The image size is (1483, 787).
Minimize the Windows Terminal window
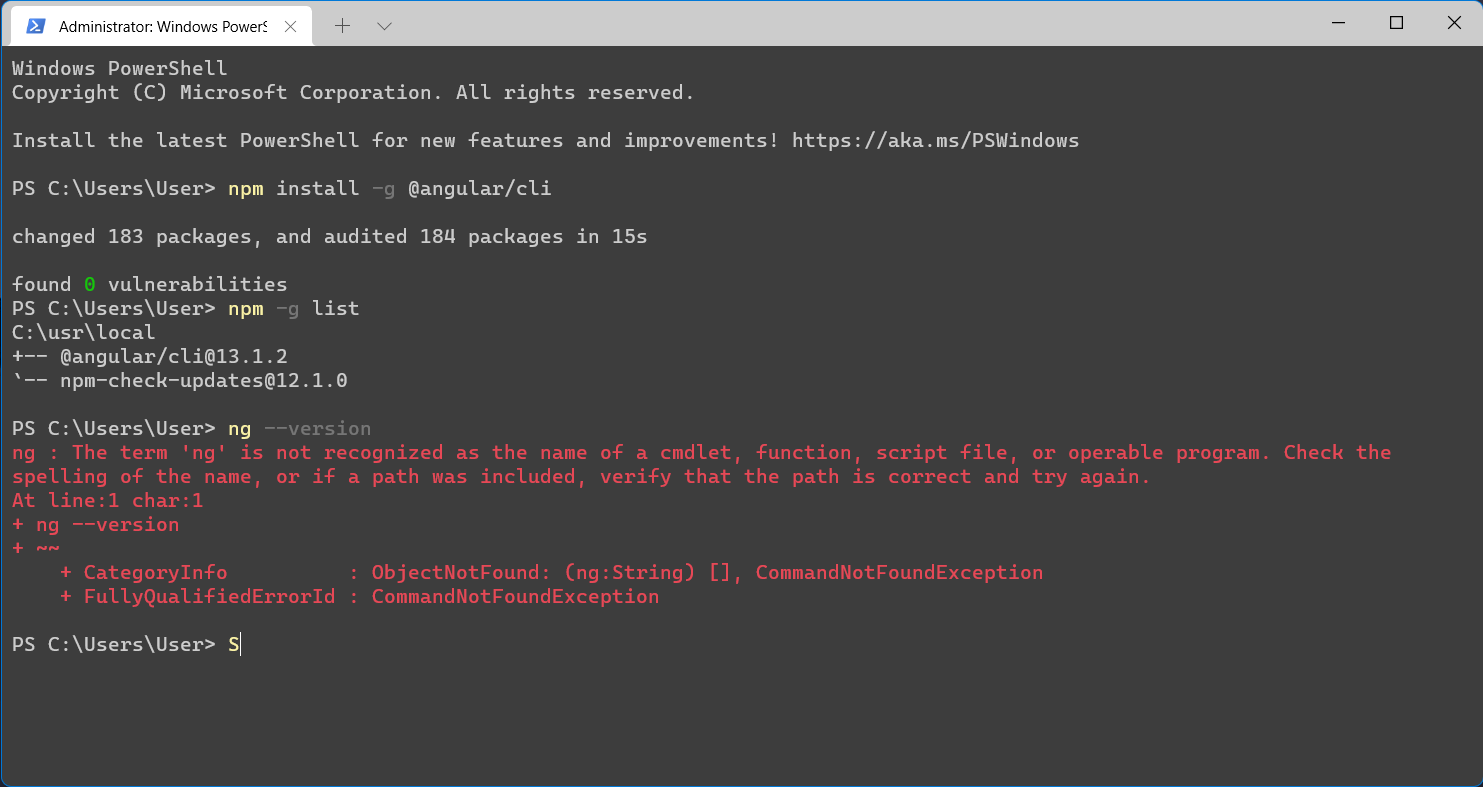click(x=1340, y=23)
